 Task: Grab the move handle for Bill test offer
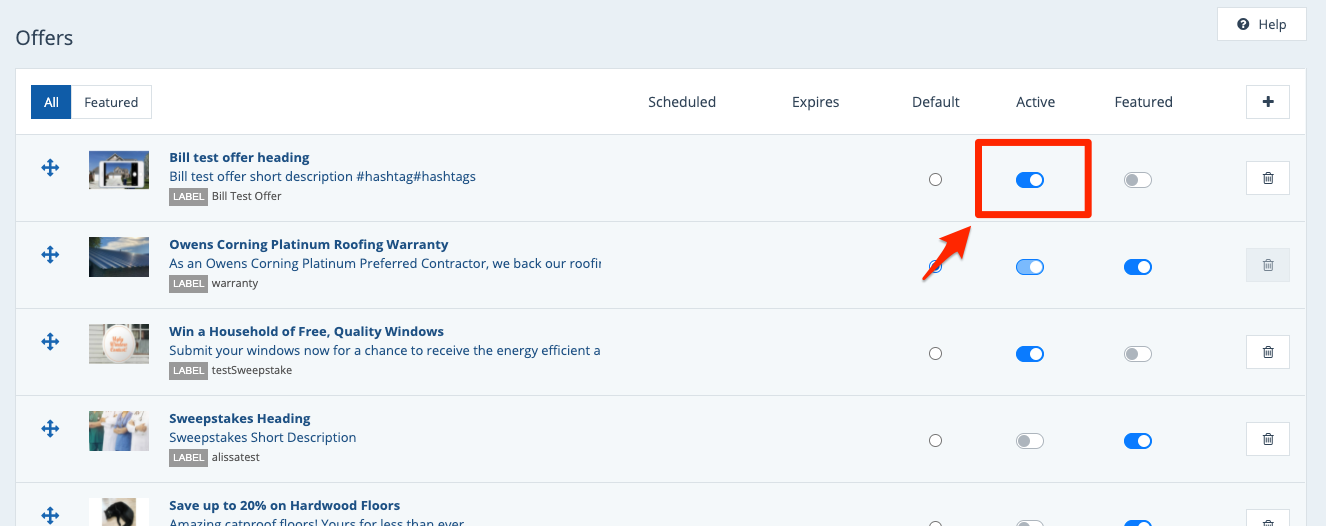pyautogui.click(x=50, y=168)
